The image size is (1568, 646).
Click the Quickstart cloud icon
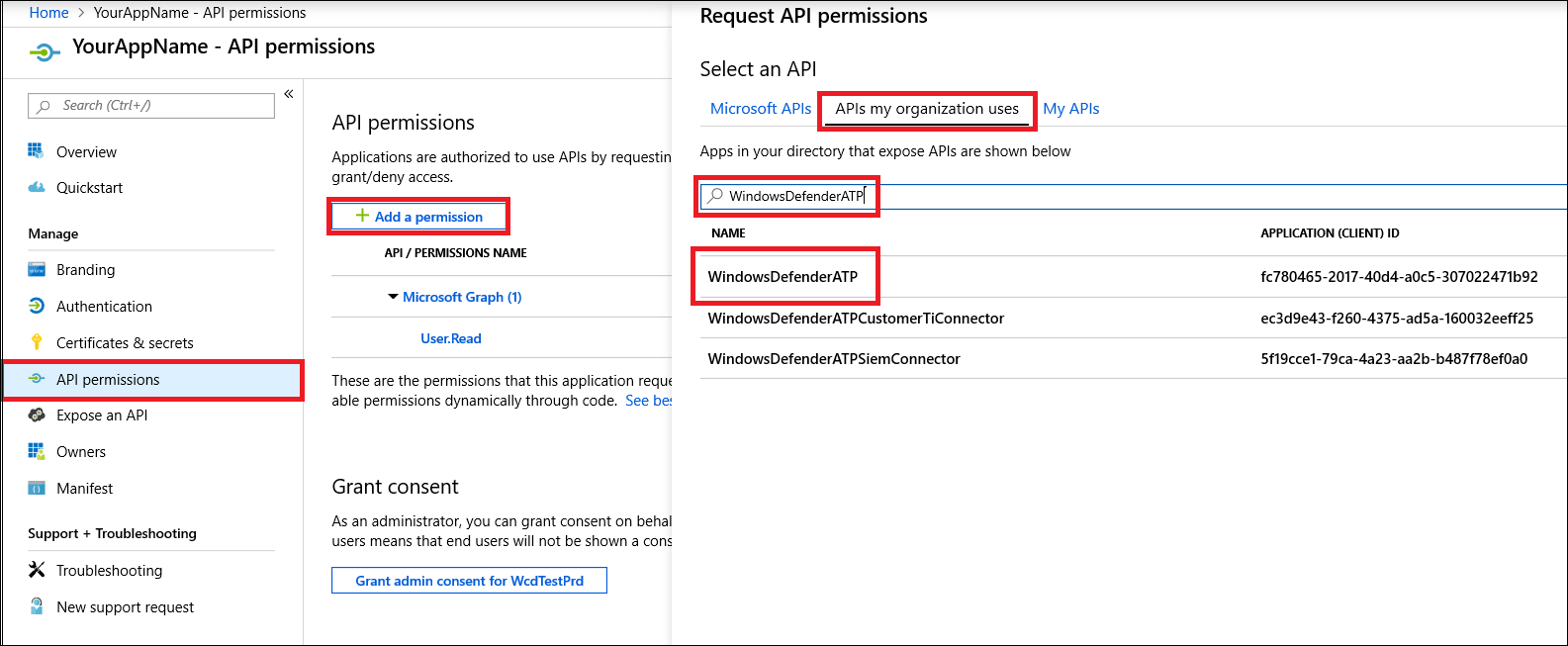tap(37, 187)
